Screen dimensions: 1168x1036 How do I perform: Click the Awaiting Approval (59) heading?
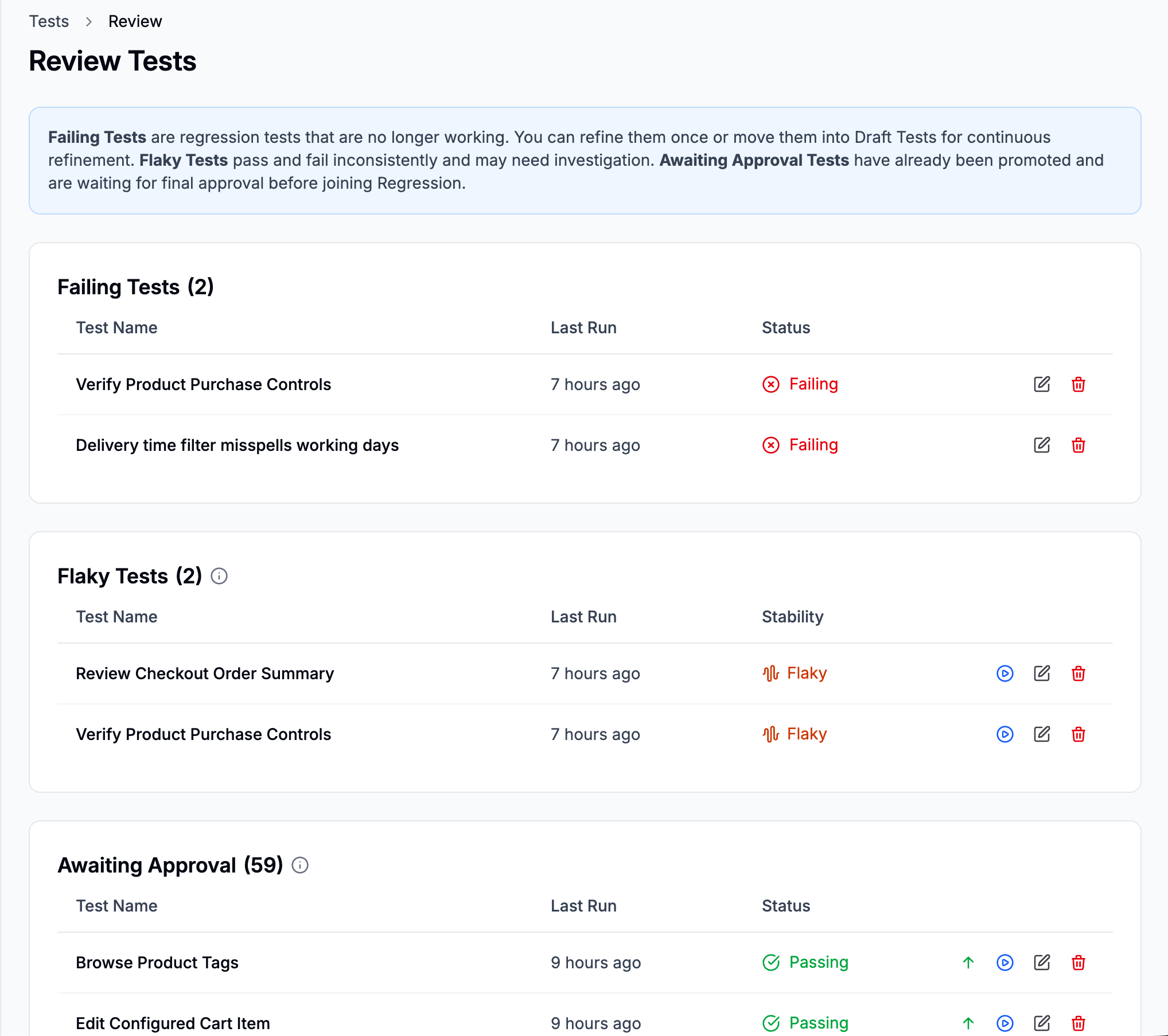pos(170,865)
